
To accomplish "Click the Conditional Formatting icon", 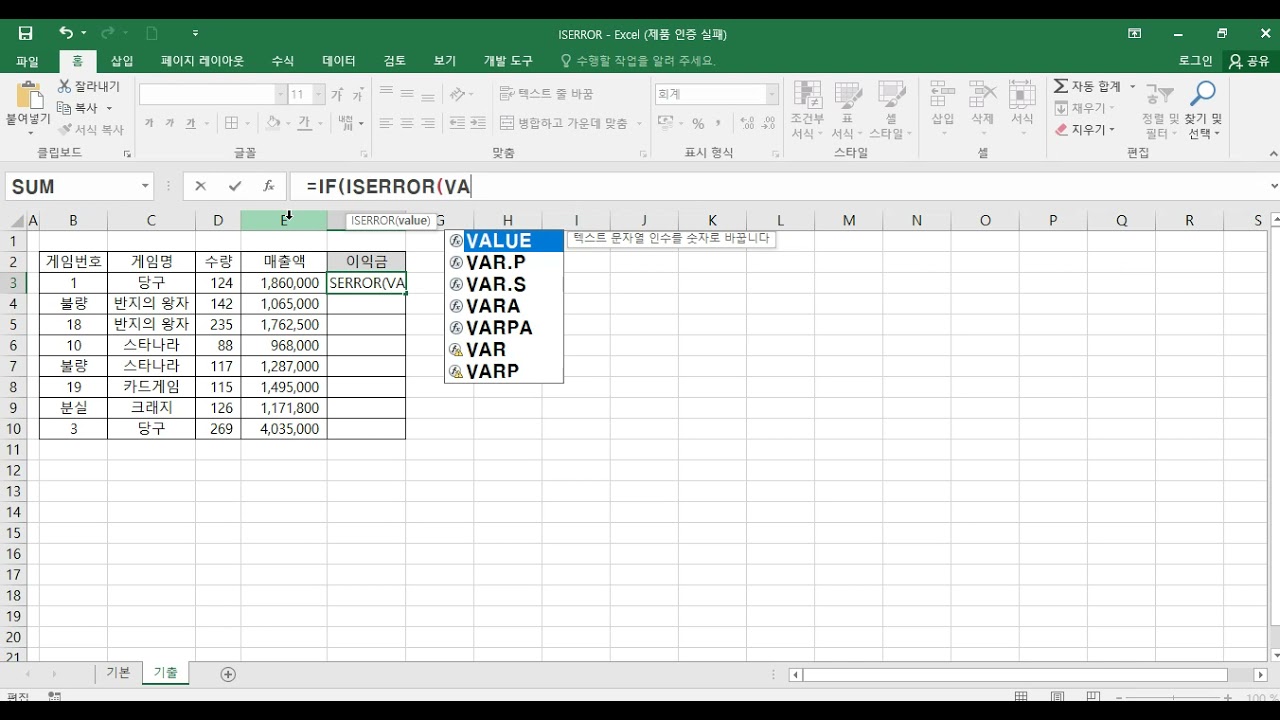I will coord(807,95).
